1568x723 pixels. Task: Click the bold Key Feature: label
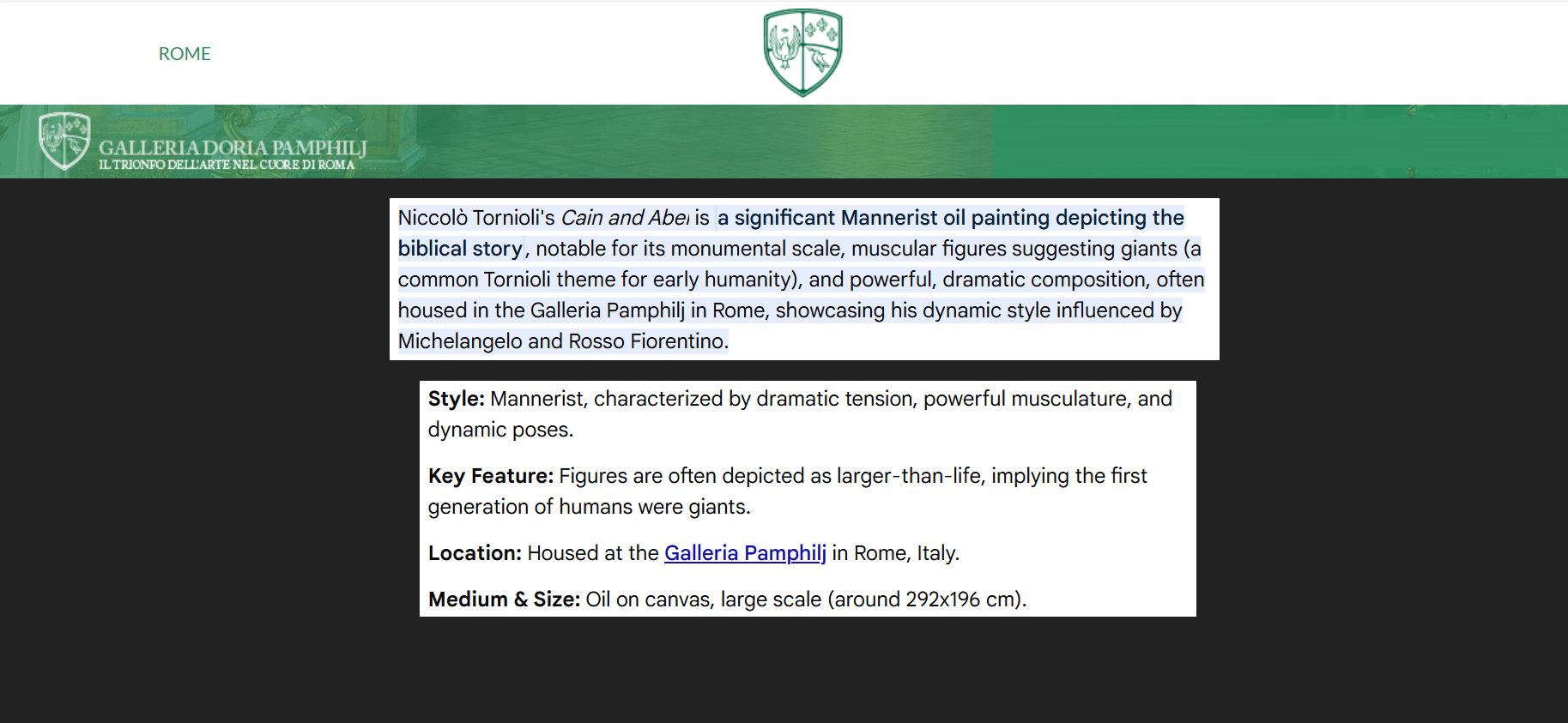(x=491, y=476)
